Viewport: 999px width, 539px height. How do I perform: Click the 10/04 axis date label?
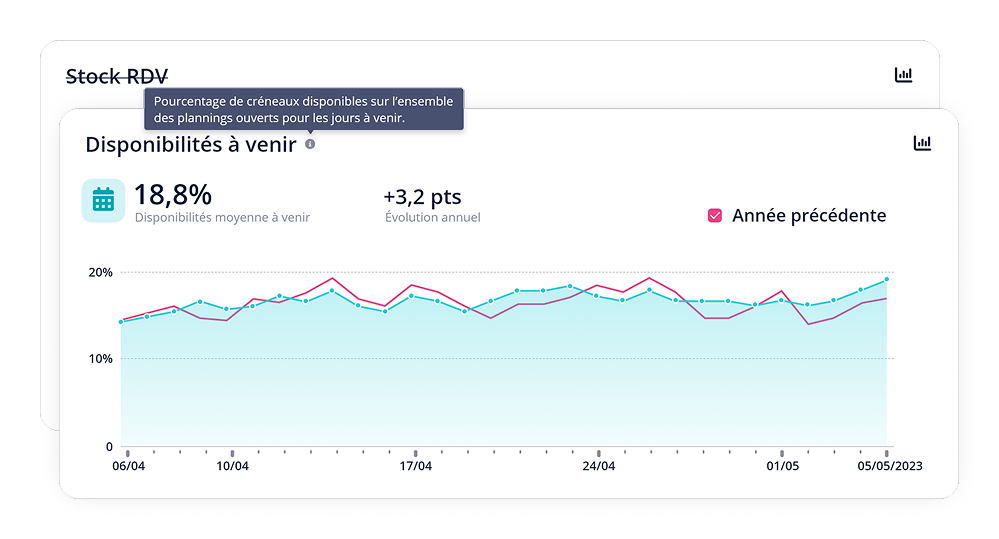[x=233, y=466]
